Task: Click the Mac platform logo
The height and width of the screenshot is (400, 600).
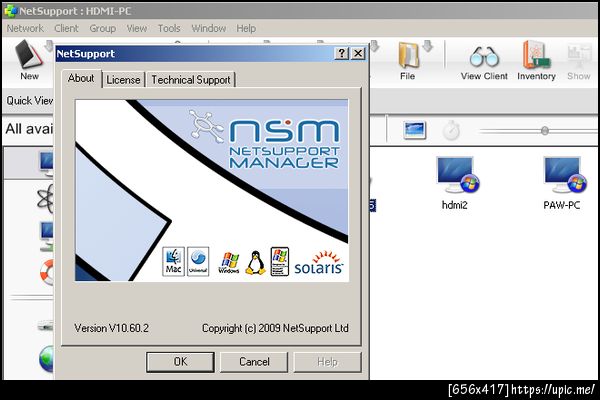Action: point(173,261)
